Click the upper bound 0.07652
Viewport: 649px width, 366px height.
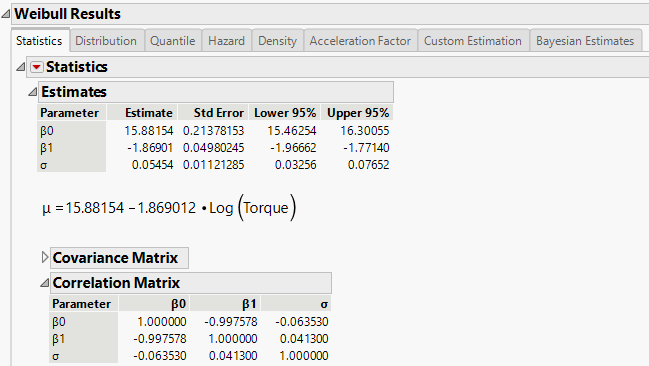(368, 165)
